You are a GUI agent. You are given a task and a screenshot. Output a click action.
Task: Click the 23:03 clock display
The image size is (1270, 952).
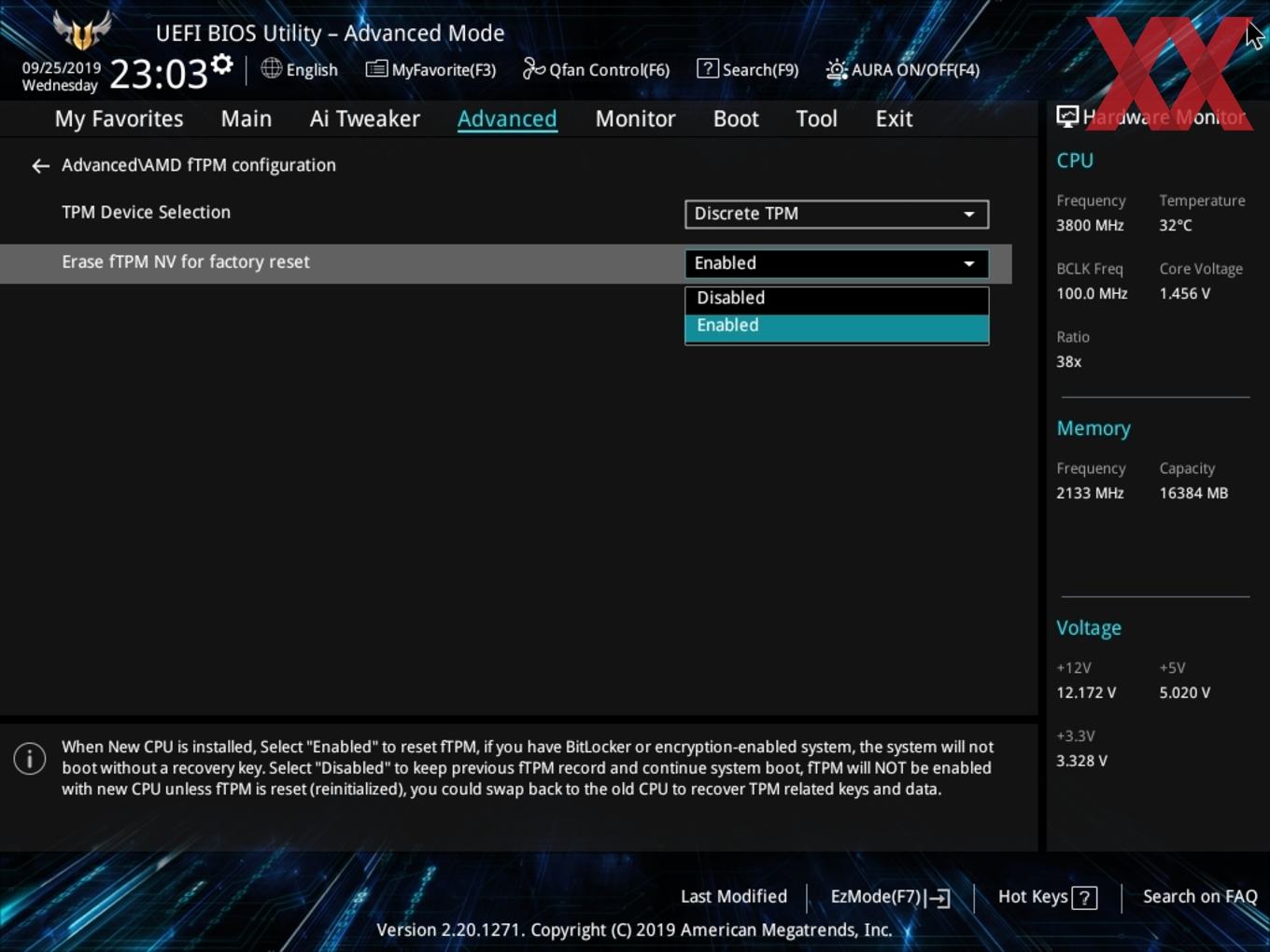tap(159, 73)
